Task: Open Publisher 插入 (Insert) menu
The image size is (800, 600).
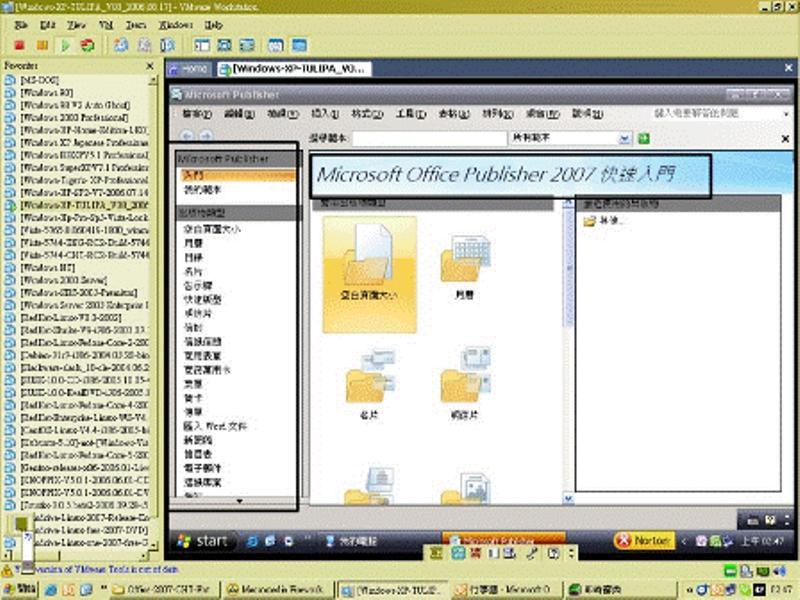Action: point(324,113)
